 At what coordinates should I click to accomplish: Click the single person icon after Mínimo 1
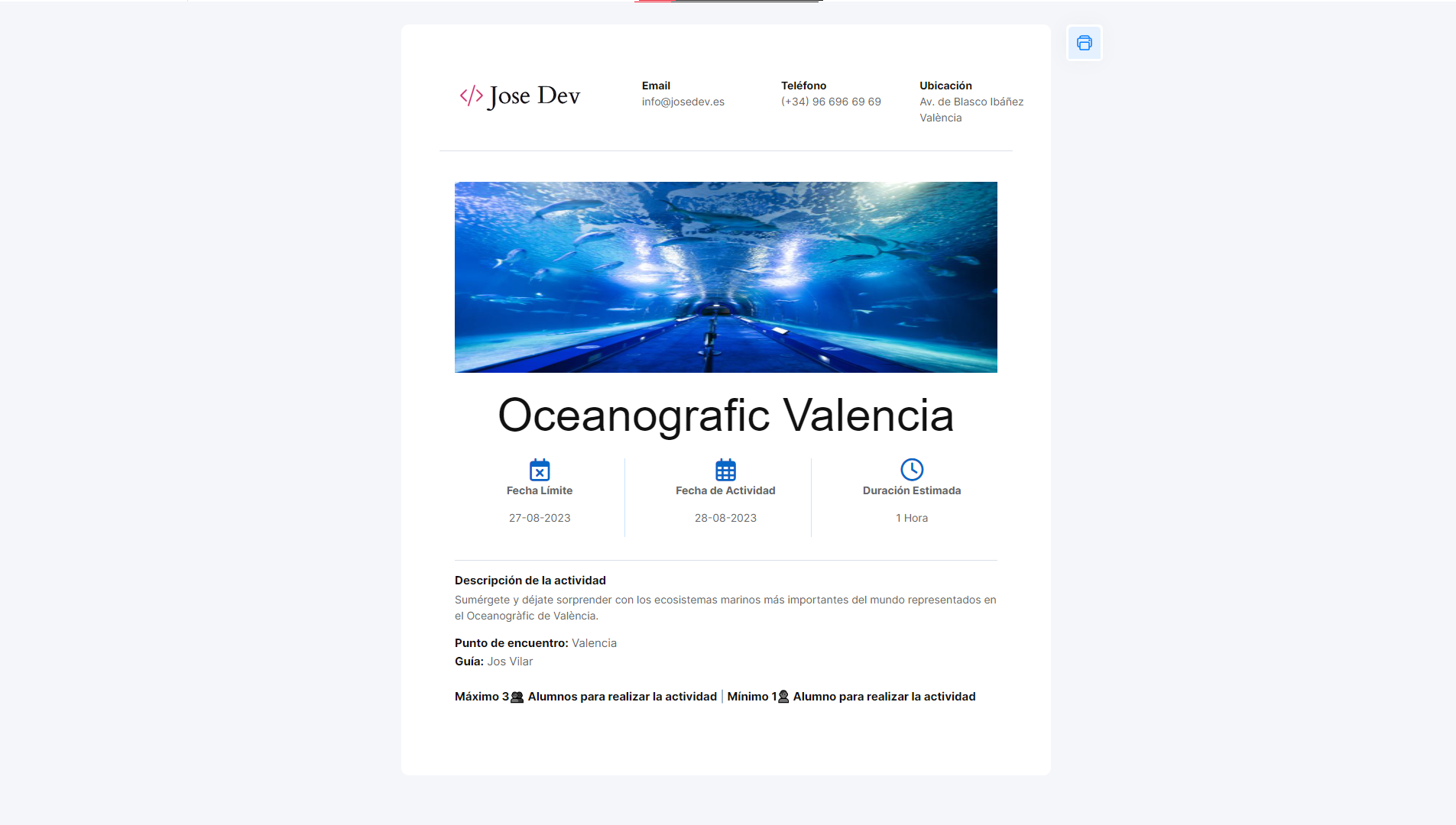click(783, 697)
